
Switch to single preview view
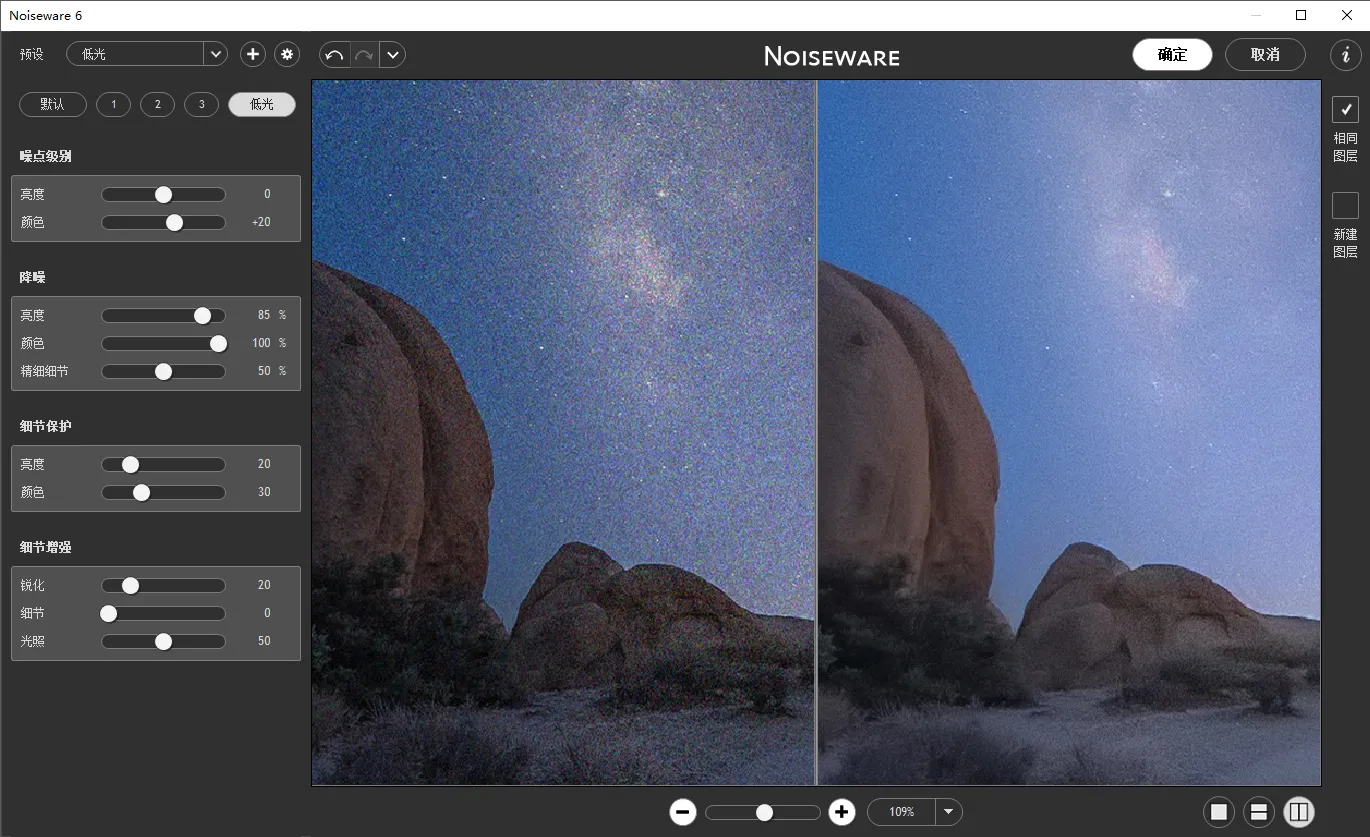[1219, 812]
